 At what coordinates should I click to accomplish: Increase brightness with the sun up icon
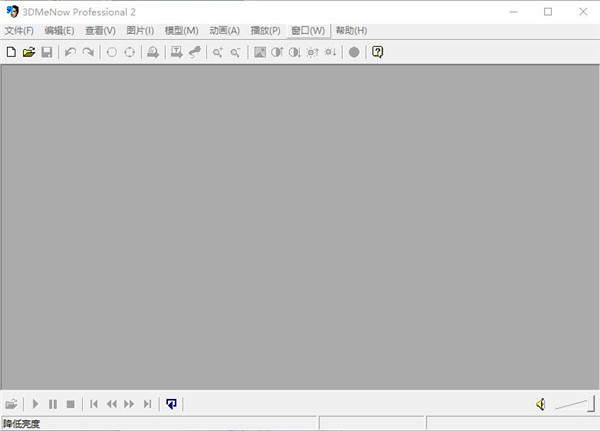pos(313,52)
